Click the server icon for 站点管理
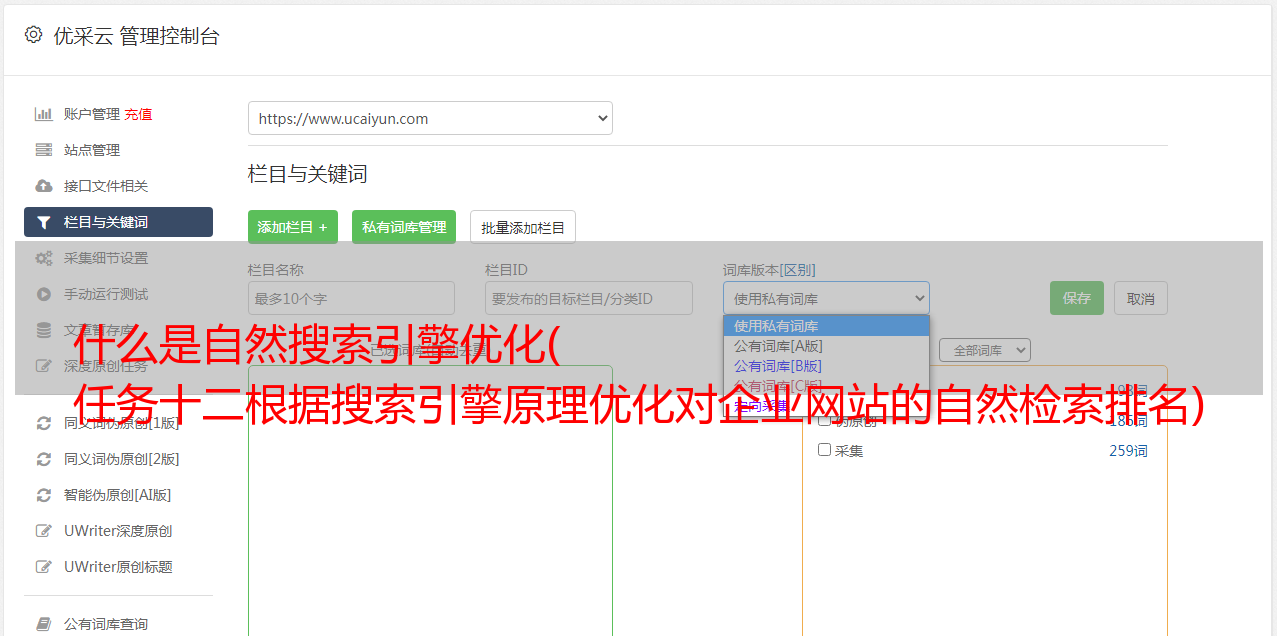The width and height of the screenshot is (1277, 636). pos(44,150)
